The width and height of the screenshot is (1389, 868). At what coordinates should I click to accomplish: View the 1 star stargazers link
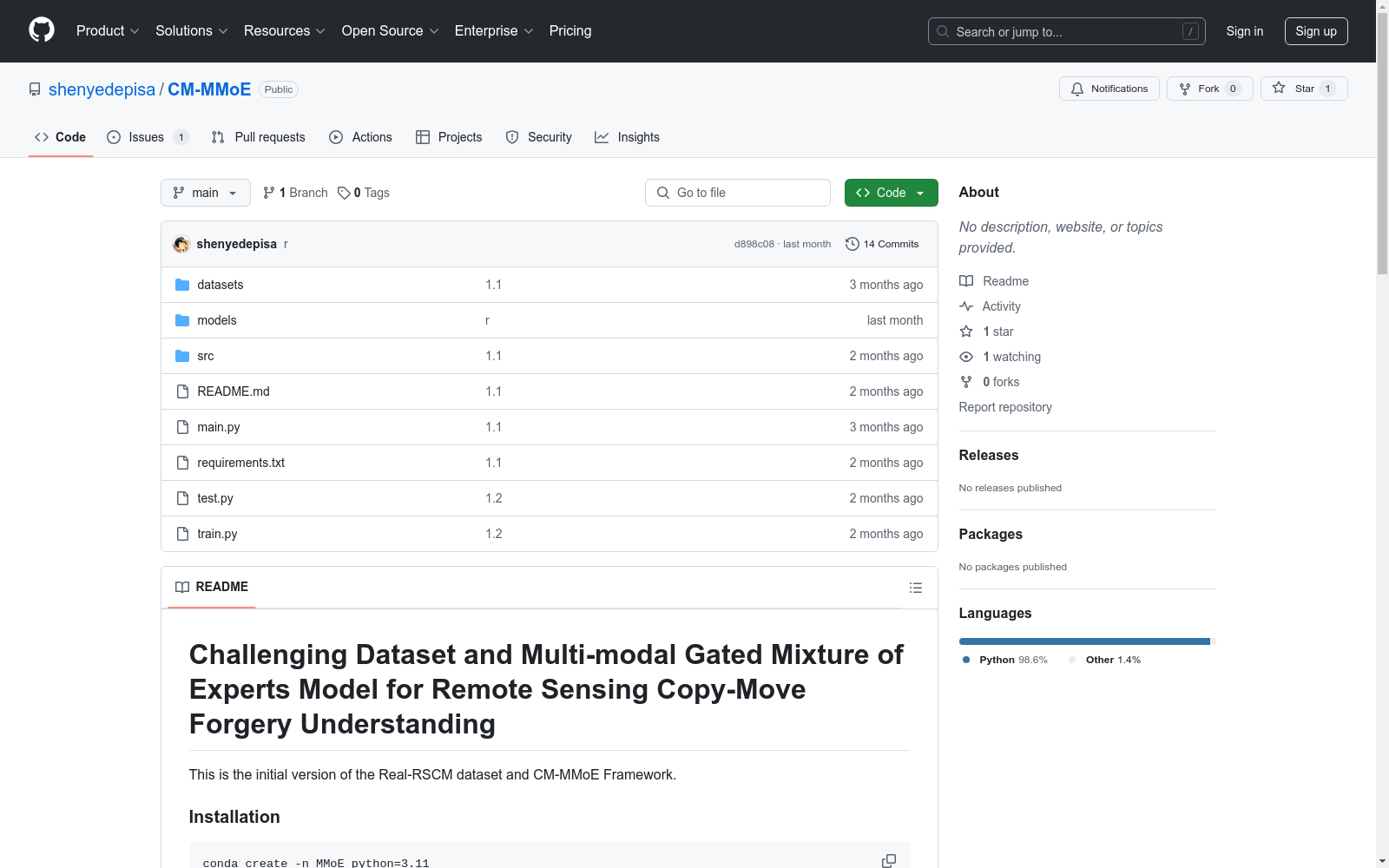[x=986, y=332]
